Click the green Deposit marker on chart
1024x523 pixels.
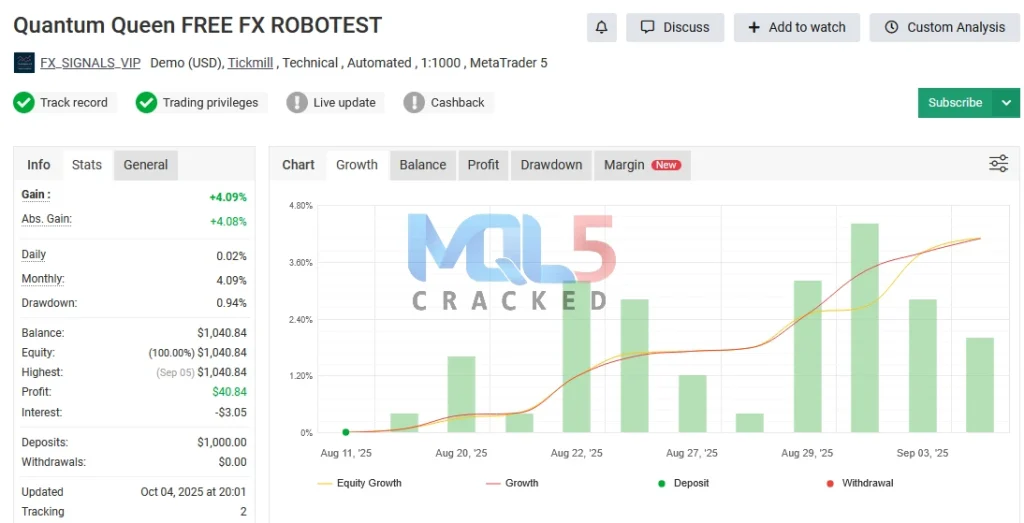(346, 432)
